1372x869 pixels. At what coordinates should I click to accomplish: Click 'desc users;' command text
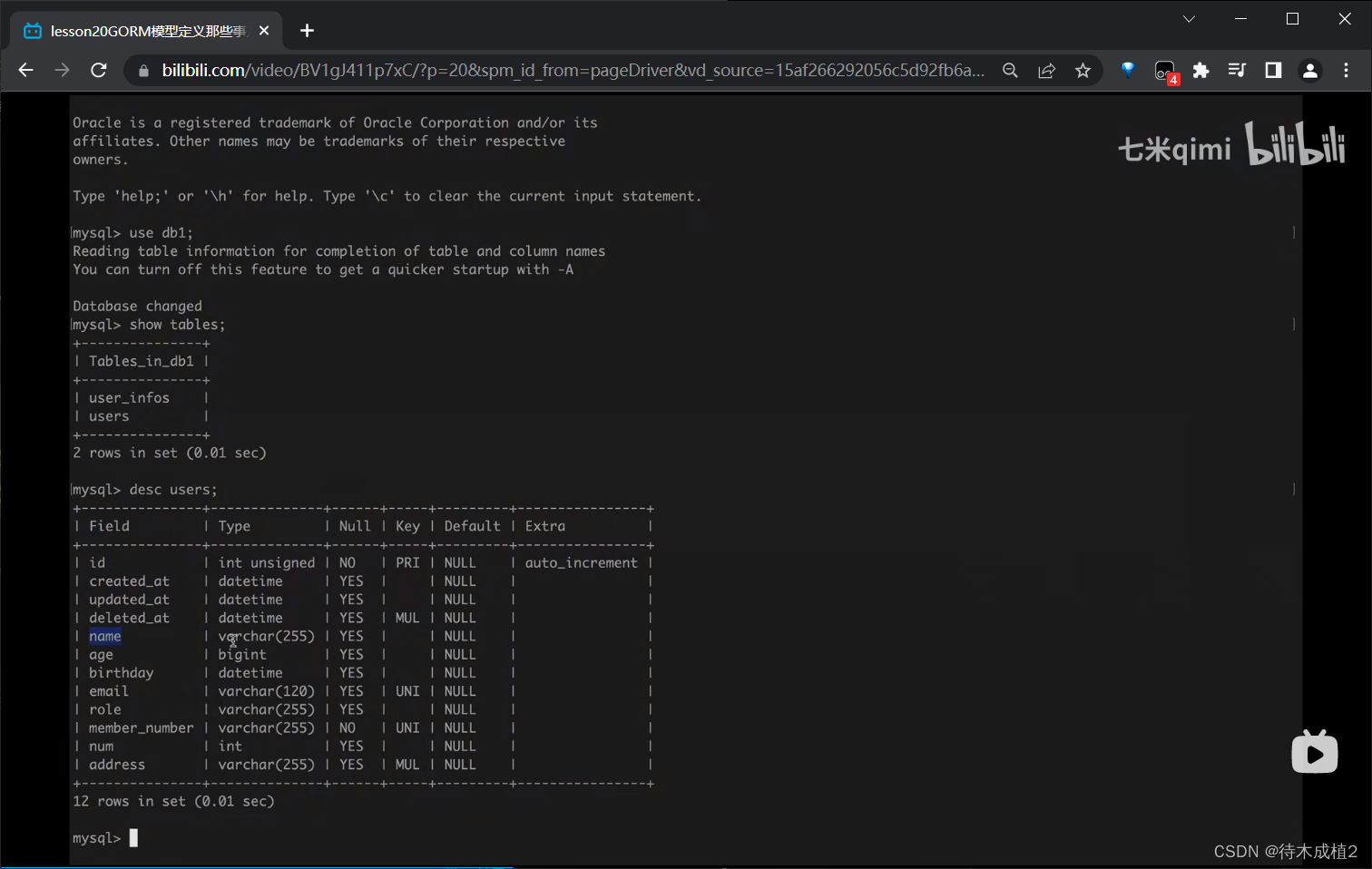pos(173,489)
